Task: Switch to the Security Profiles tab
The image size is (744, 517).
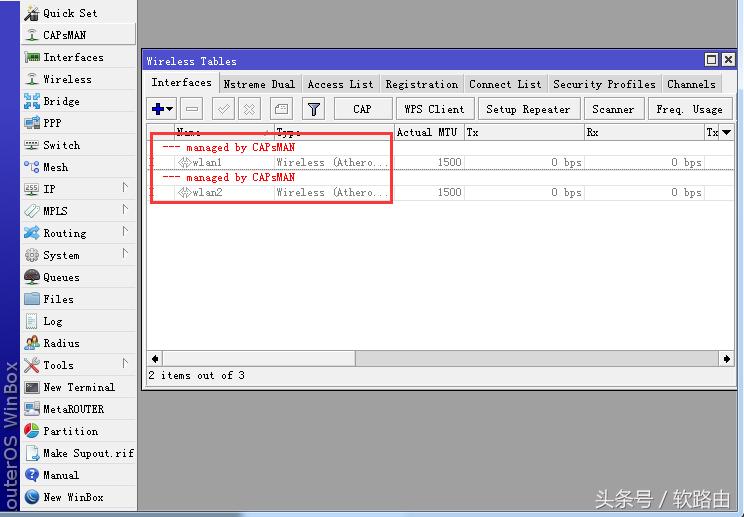Action: pos(604,84)
